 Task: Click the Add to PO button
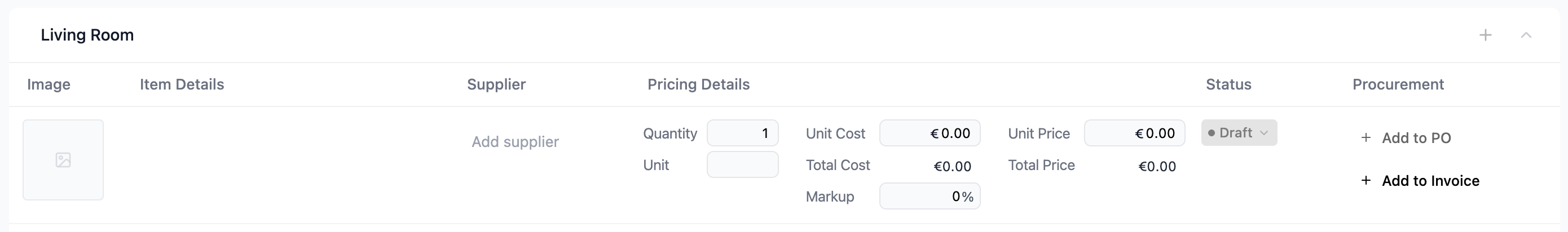[x=1406, y=138]
